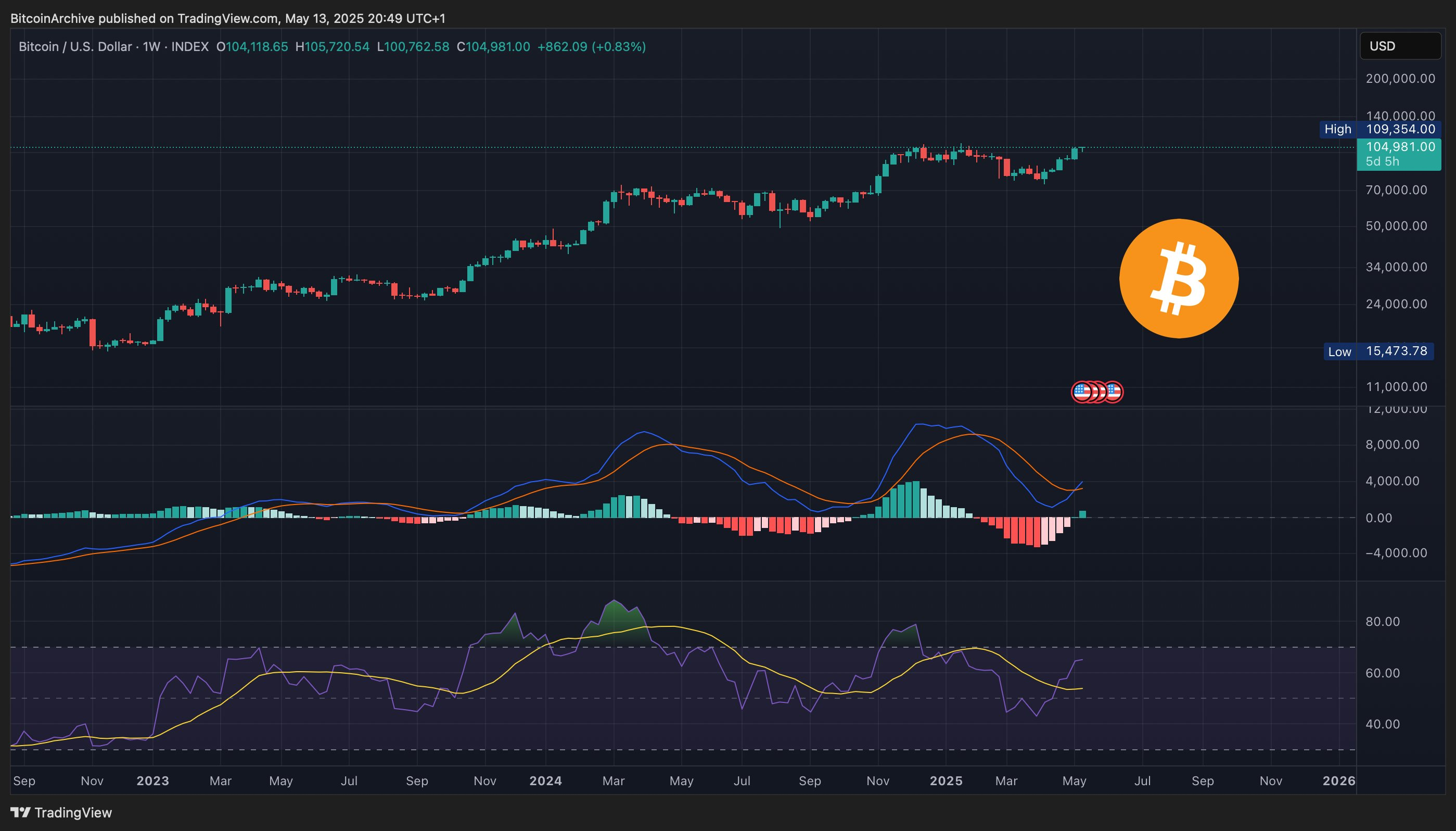
Task: Click the 80.00 level on RSI scale
Action: point(1383,622)
